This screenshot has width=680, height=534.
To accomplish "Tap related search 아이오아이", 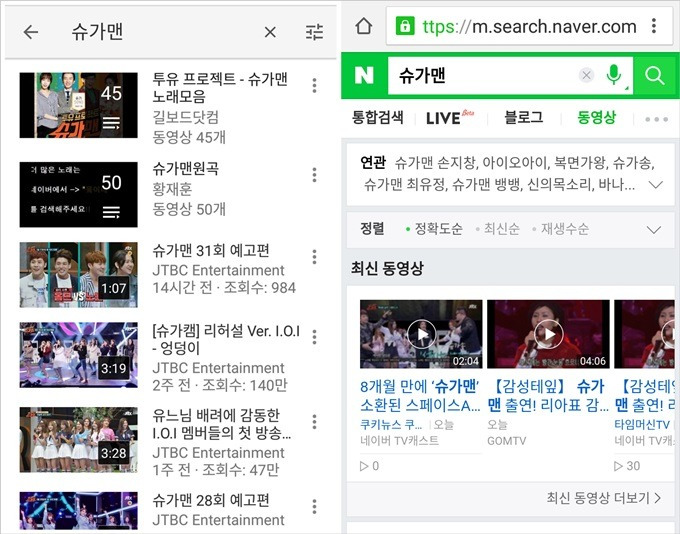I will [514, 163].
